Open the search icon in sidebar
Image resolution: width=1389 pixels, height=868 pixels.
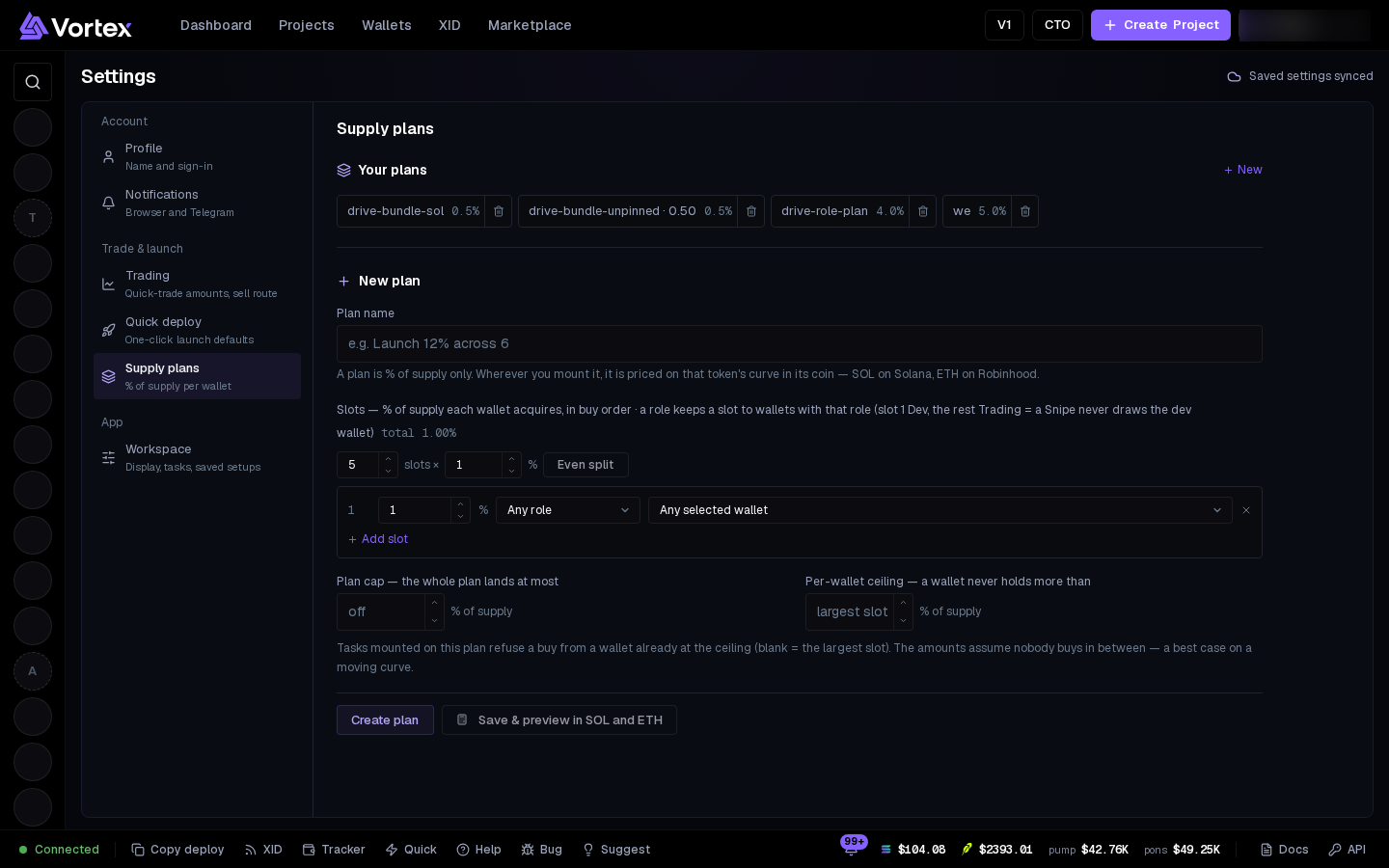pos(33,82)
